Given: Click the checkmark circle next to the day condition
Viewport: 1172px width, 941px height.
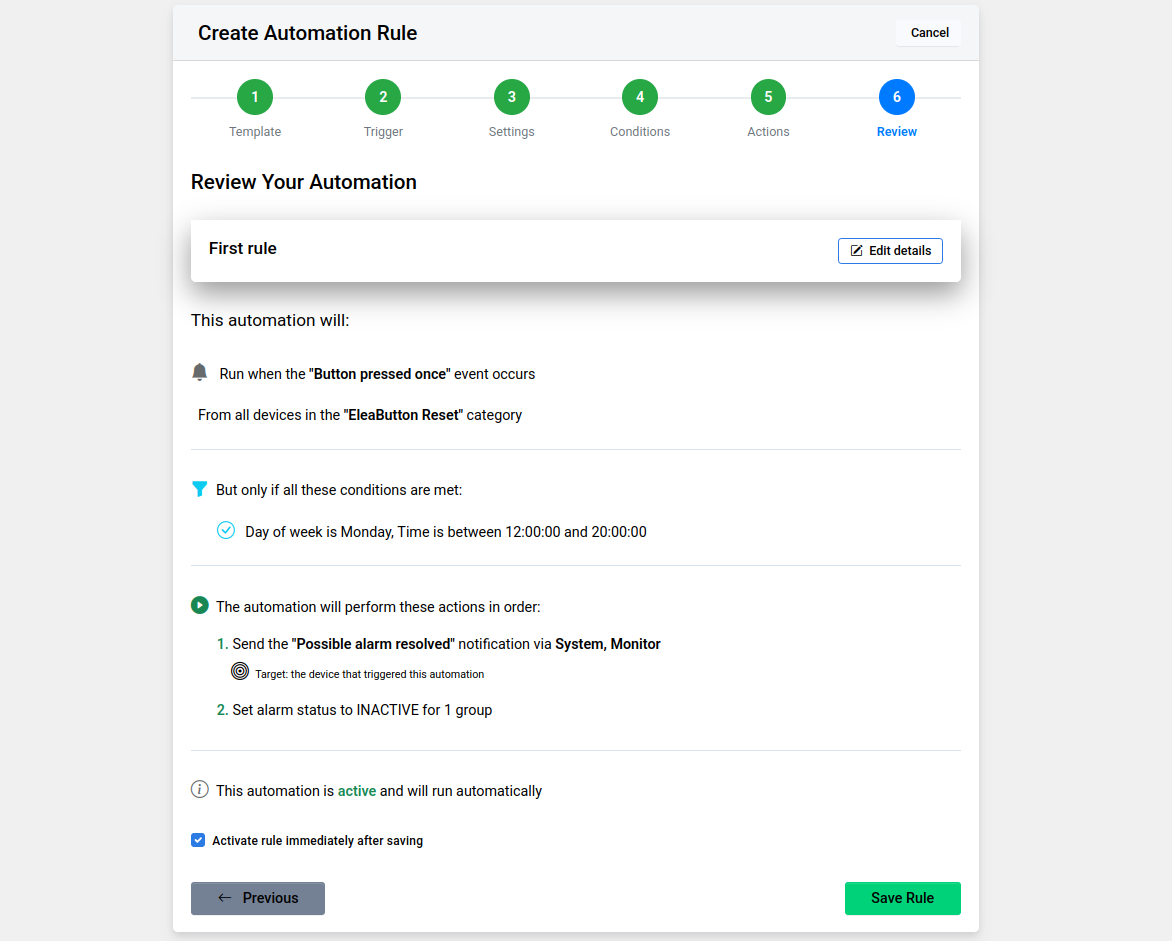Looking at the screenshot, I should pos(226,530).
